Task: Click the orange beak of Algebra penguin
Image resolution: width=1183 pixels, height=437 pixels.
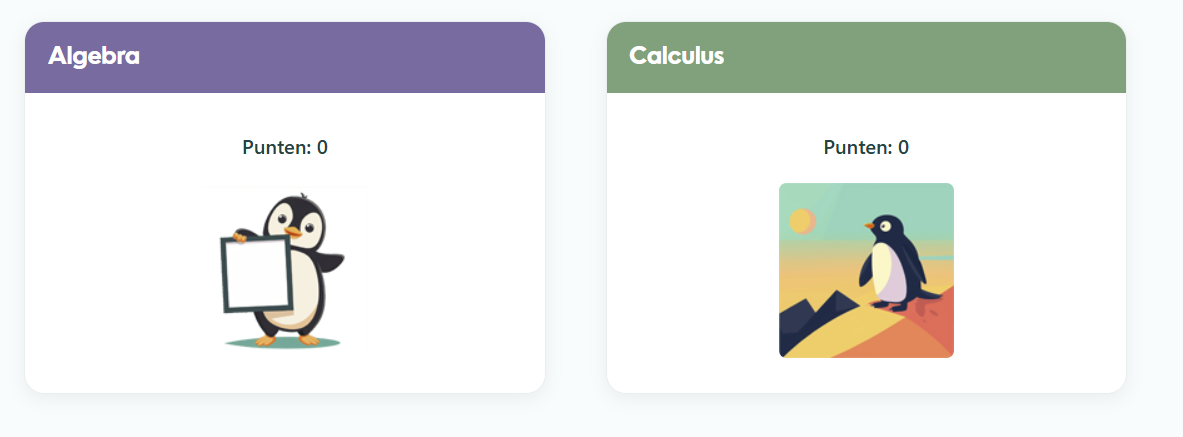Action: pyautogui.click(x=293, y=232)
